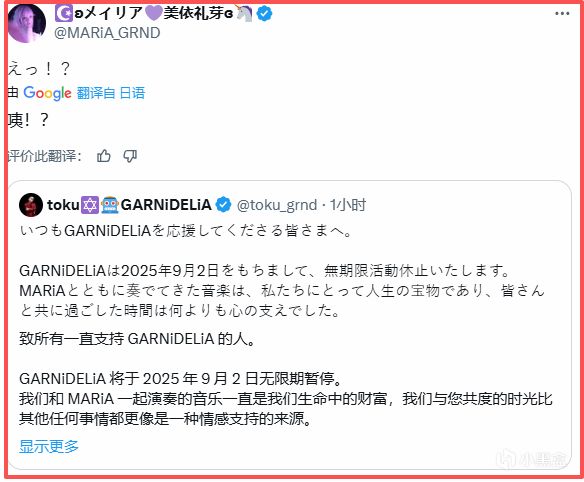Open the @MARiA_GRND handle
This screenshot has width=584, height=482.
click(107, 33)
